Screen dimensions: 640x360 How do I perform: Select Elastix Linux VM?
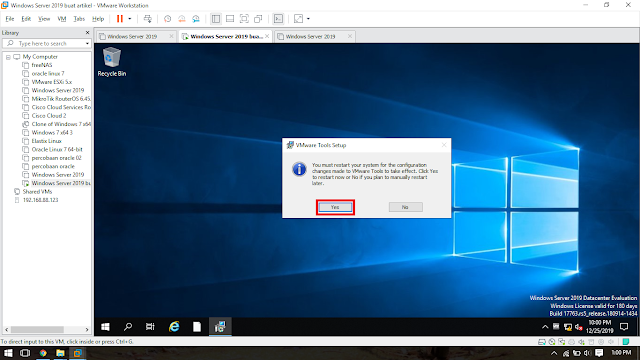coord(46,141)
